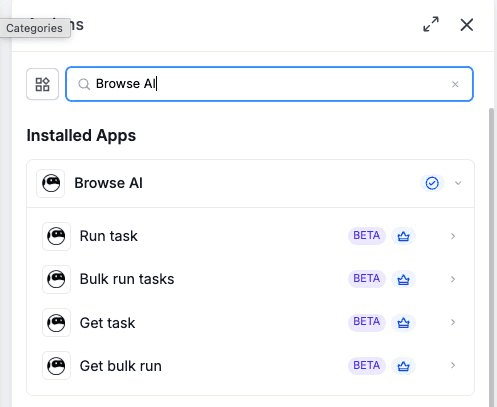
Task: Click the Run task robot icon
Action: pyautogui.click(x=56, y=236)
